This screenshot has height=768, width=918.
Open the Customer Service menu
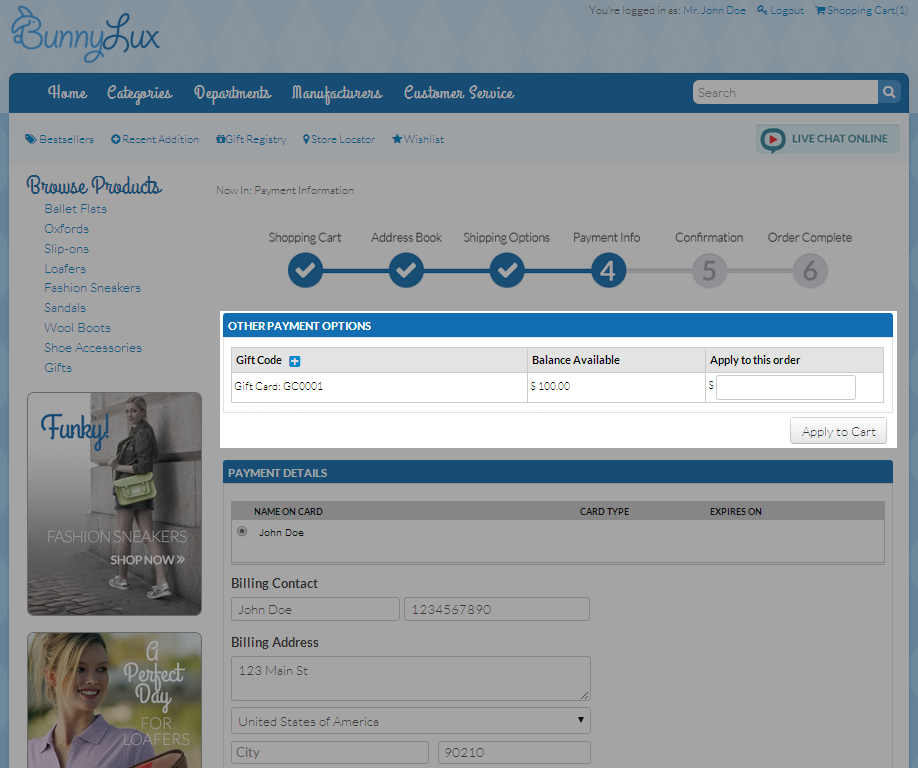point(459,93)
